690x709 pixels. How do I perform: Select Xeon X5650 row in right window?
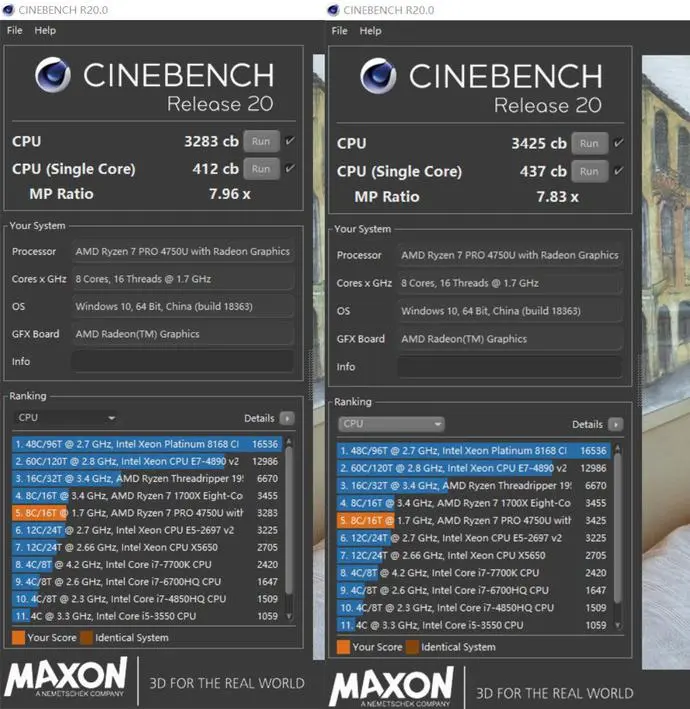[473, 555]
